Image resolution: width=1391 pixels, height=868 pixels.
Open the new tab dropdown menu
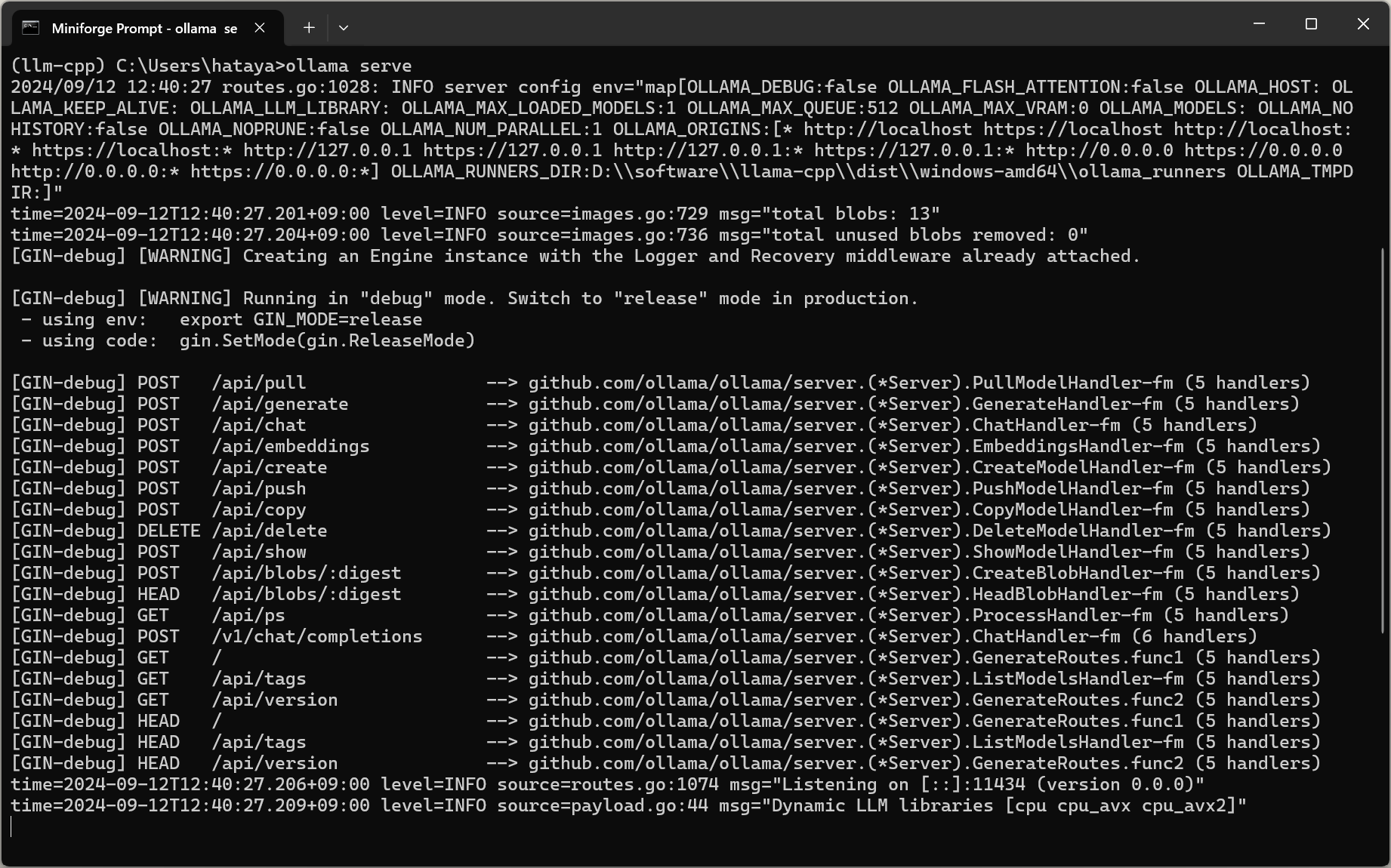click(x=344, y=28)
